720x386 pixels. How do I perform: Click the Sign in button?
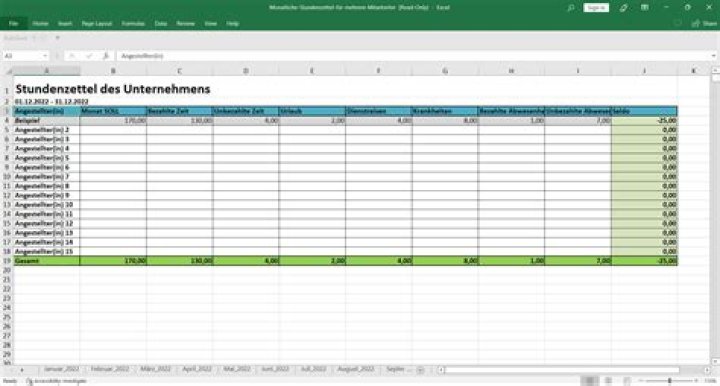click(x=596, y=8)
